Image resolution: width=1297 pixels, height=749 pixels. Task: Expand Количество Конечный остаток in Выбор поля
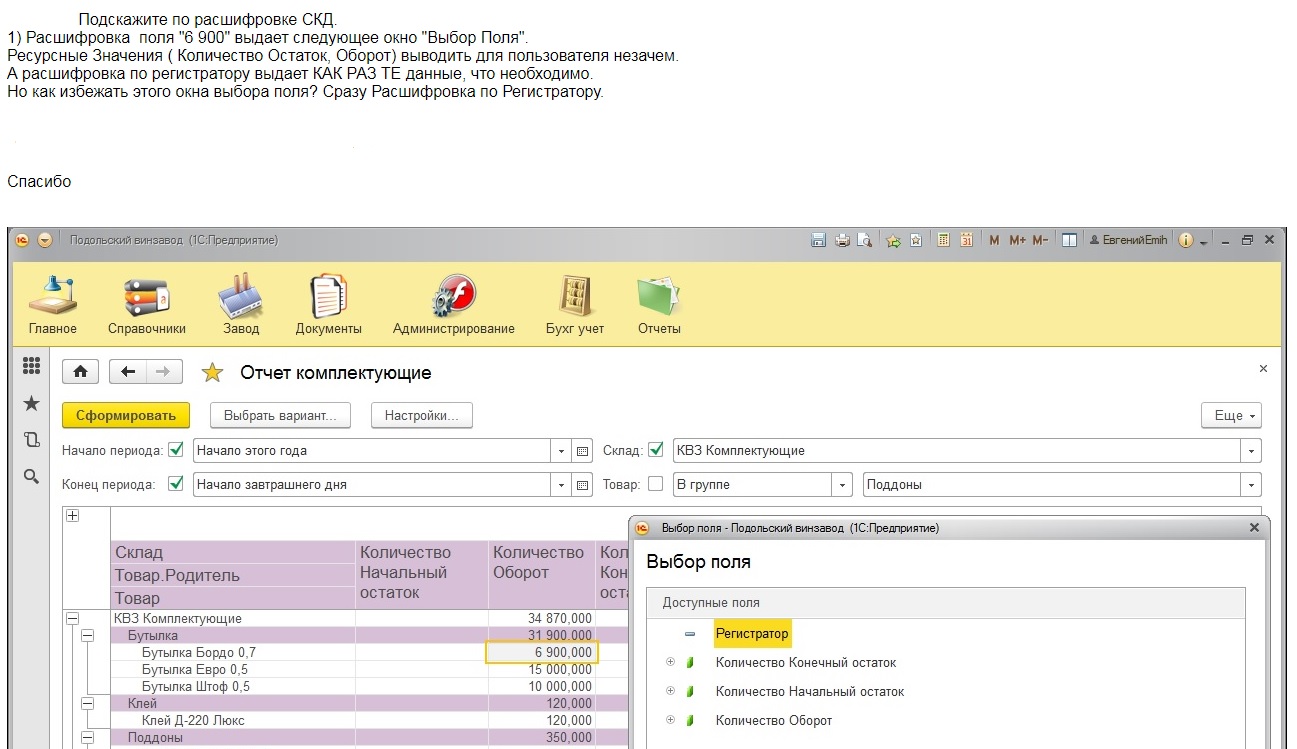[670, 662]
